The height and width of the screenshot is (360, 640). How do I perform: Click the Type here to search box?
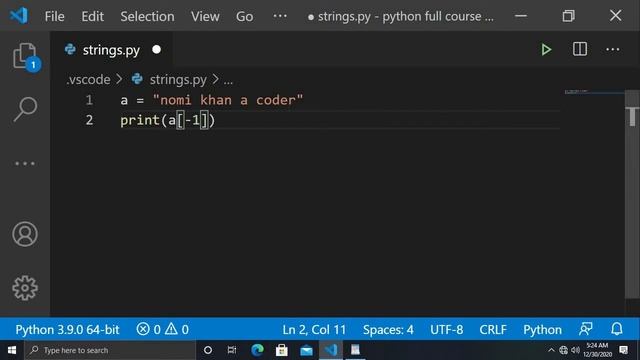tap(110, 350)
